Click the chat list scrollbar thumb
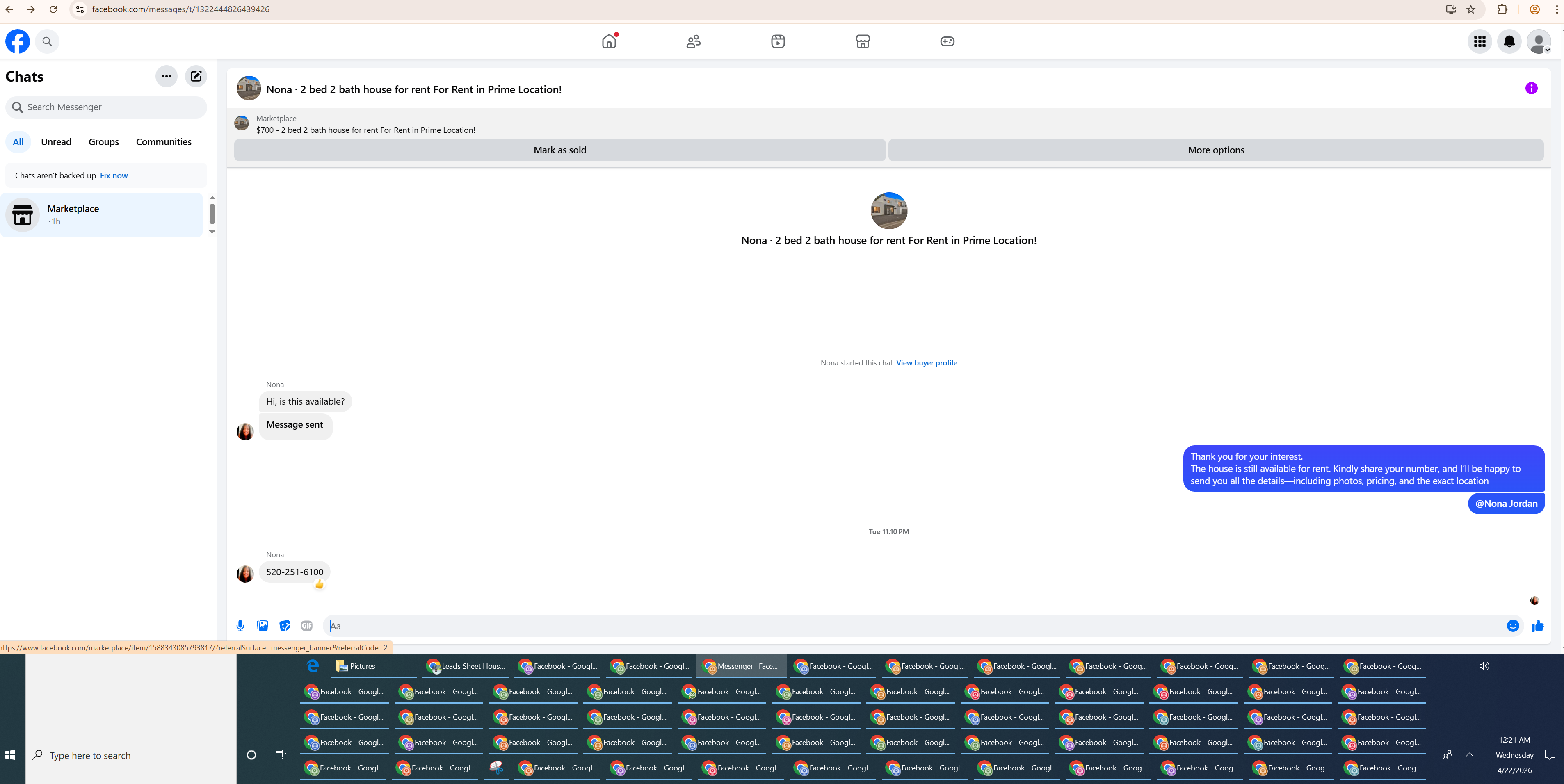Viewport: 1564px width, 784px height. [x=212, y=214]
